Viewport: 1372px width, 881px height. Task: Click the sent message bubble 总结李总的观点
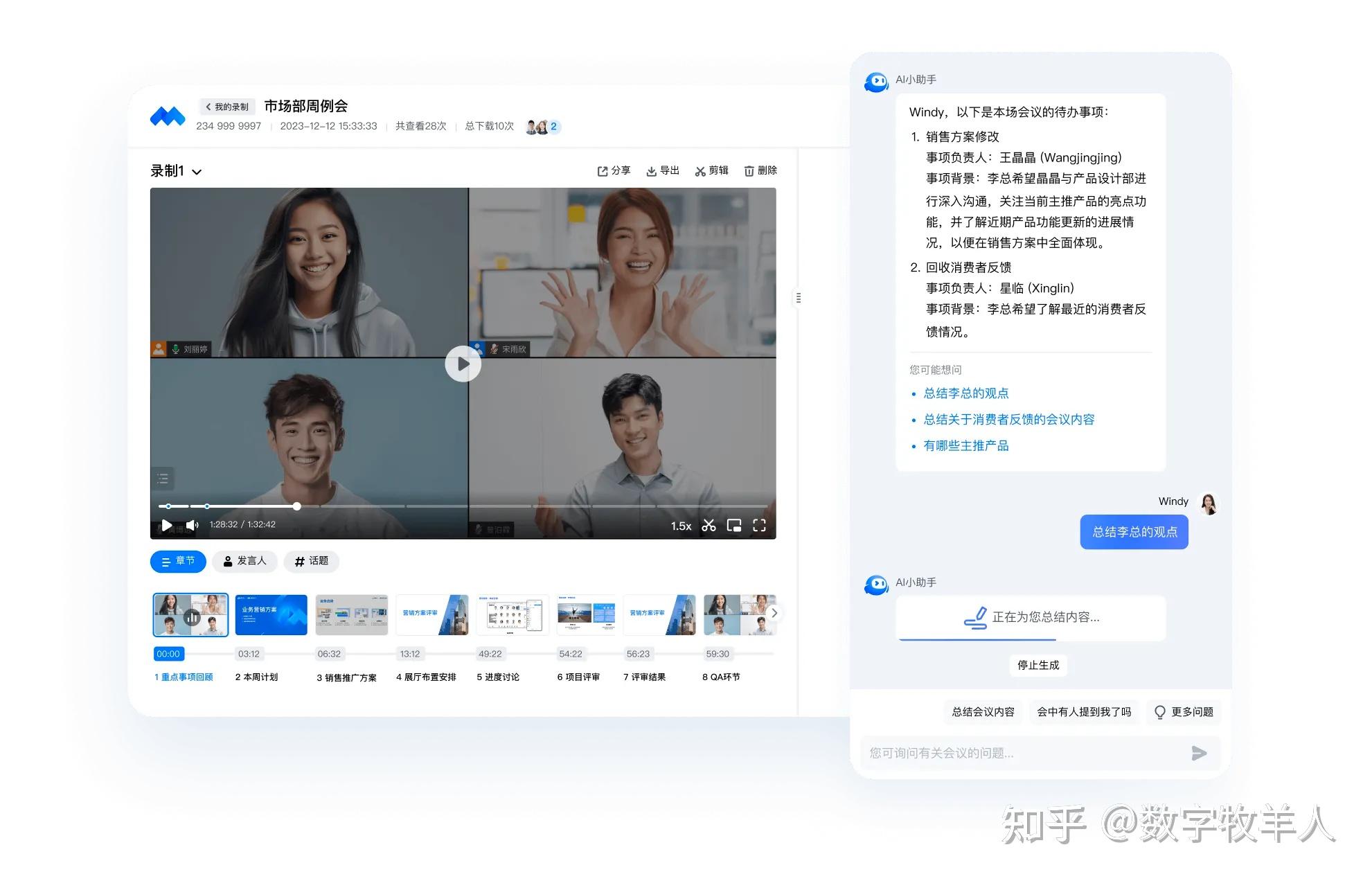coord(1134,533)
